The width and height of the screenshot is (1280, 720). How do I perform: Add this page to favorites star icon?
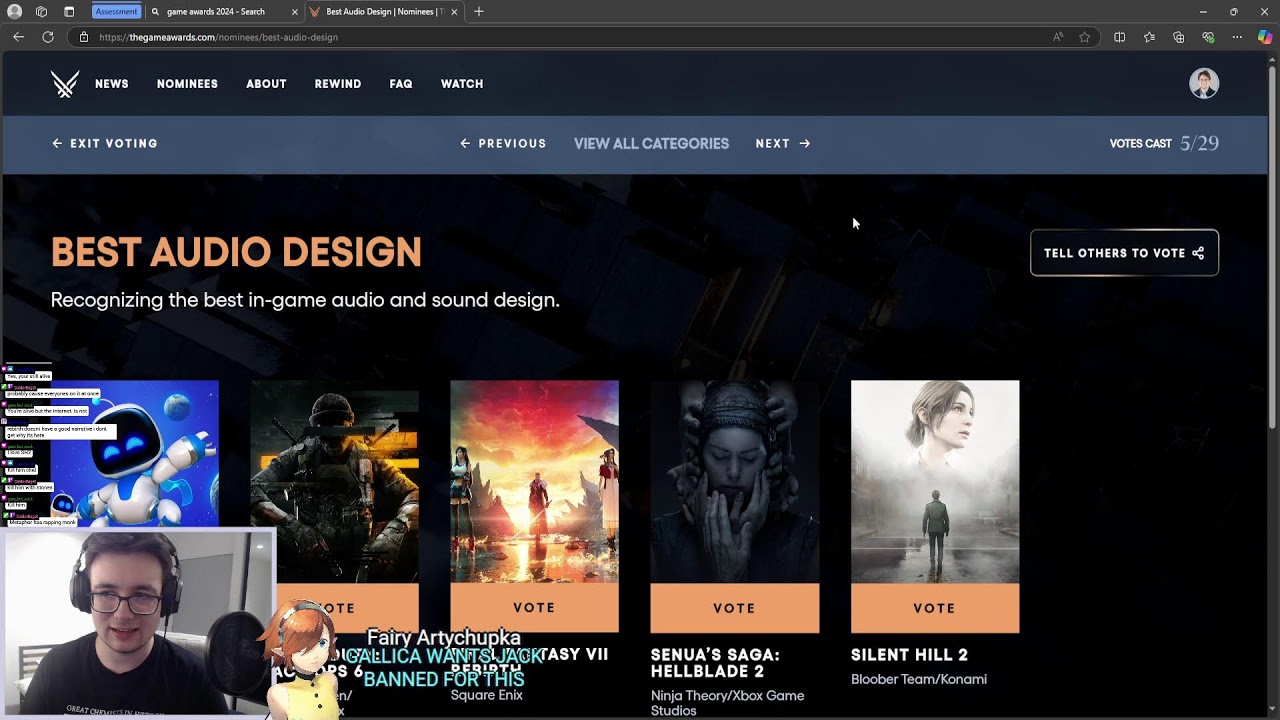click(x=1085, y=37)
